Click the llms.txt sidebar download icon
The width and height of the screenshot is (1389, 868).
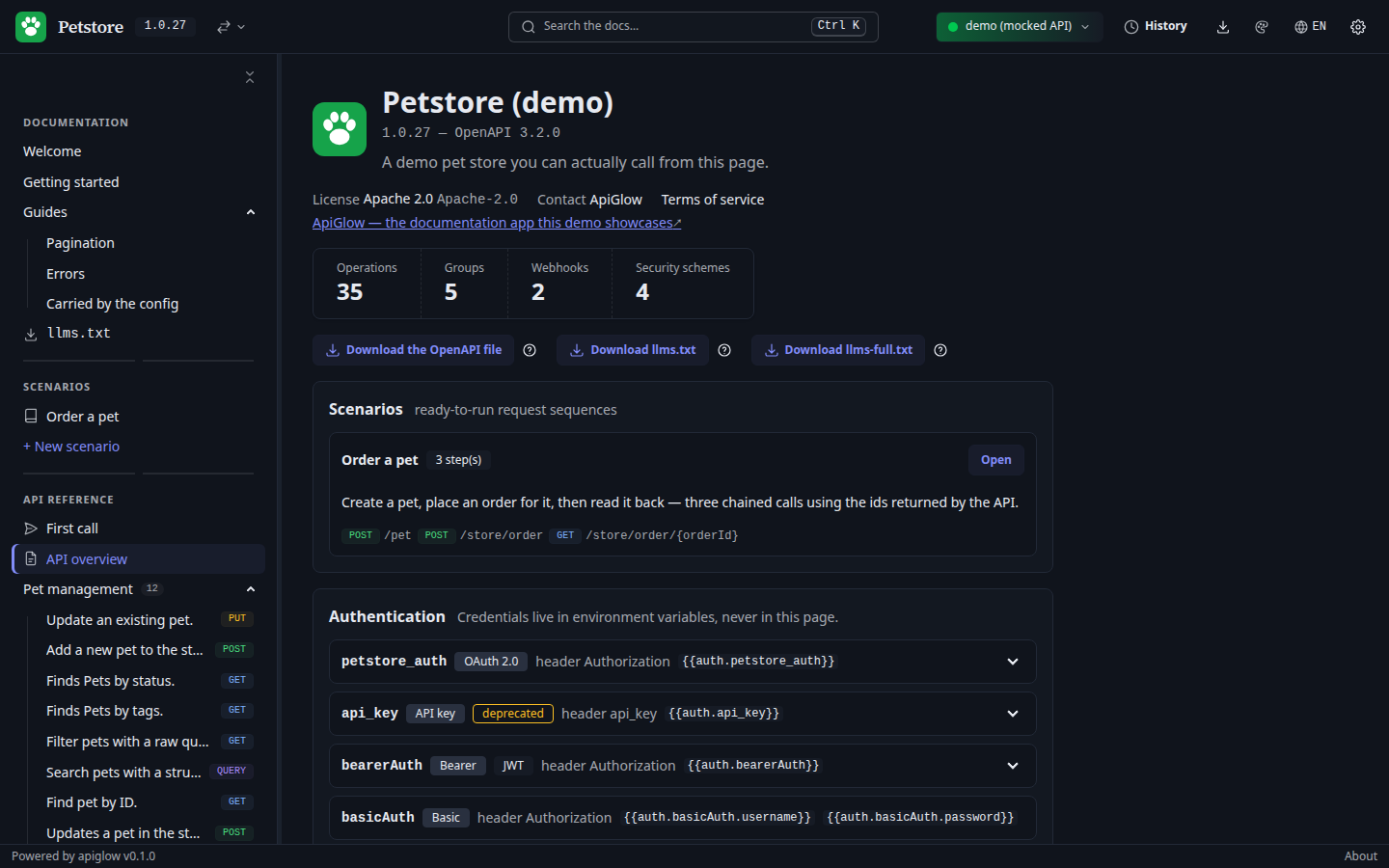[31, 334]
